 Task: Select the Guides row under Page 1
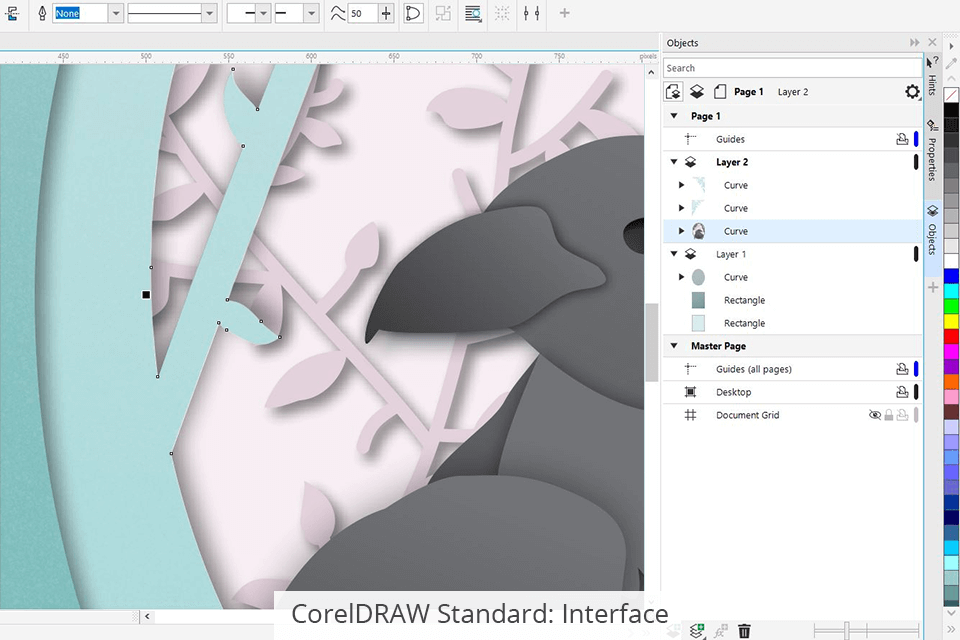793,139
